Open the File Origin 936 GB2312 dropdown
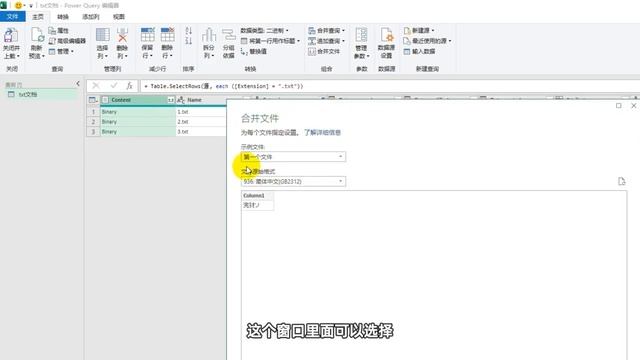This screenshot has height=360, width=640. pos(293,181)
